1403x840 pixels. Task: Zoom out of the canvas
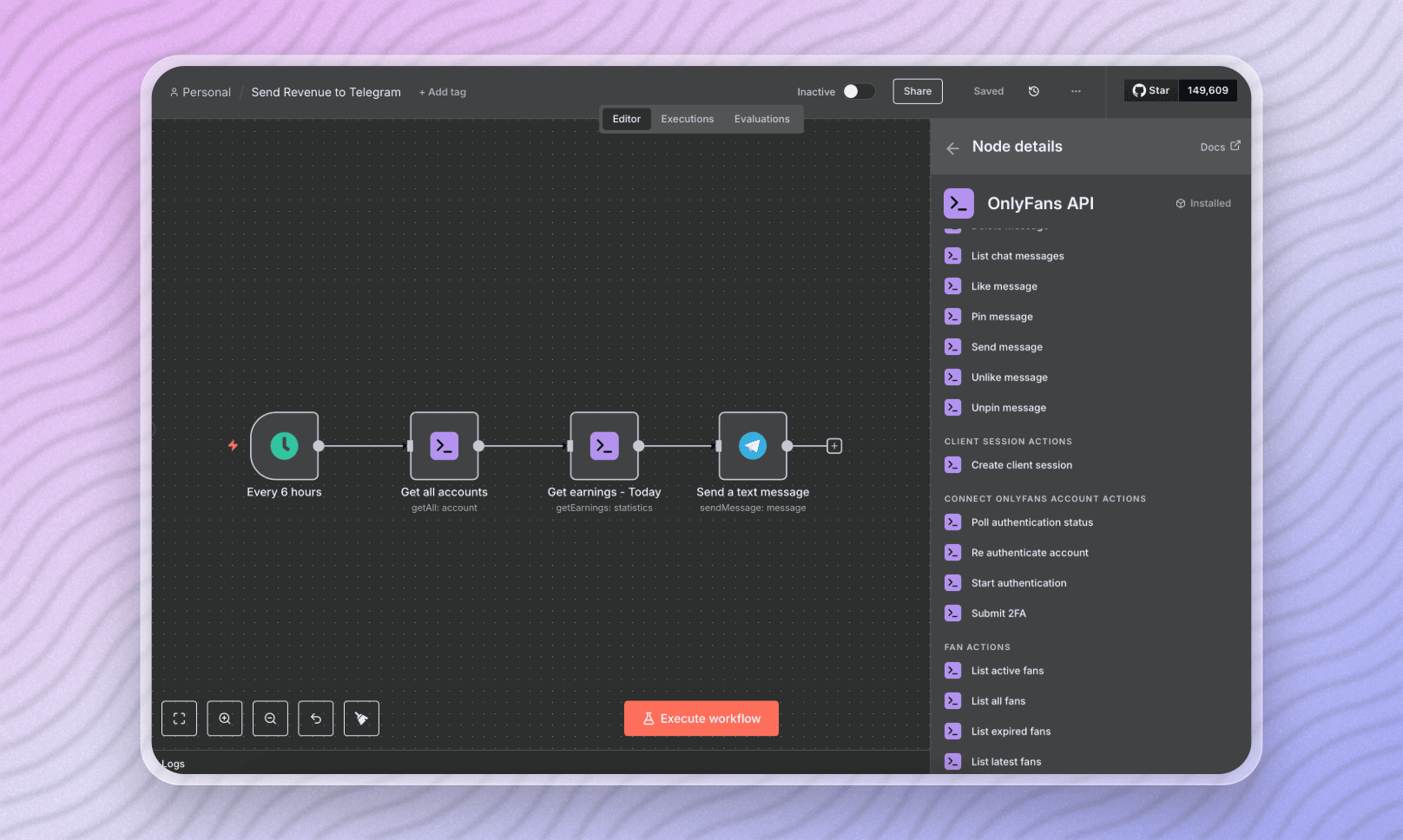pos(271,719)
